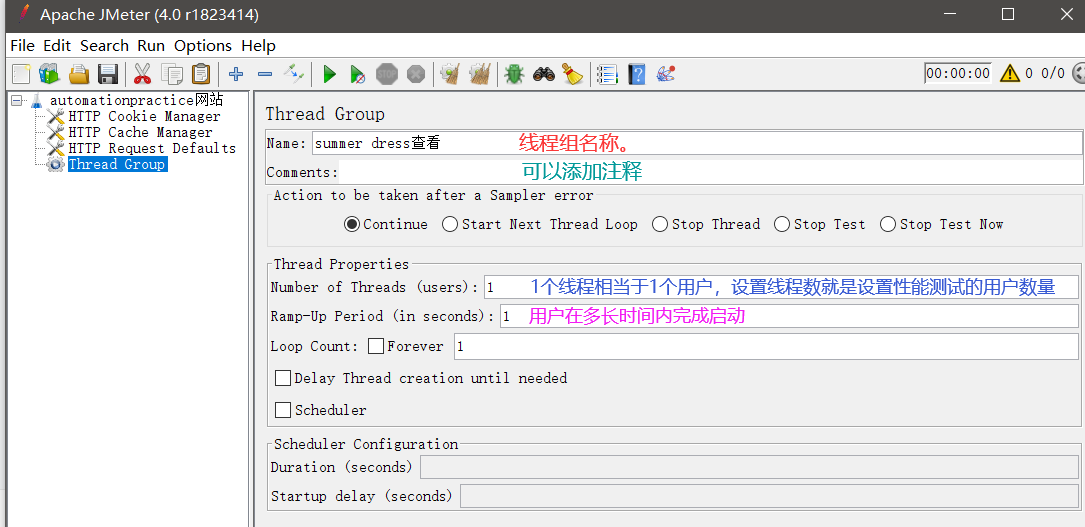Click the 00:00:00 elapsed time display

click(958, 73)
